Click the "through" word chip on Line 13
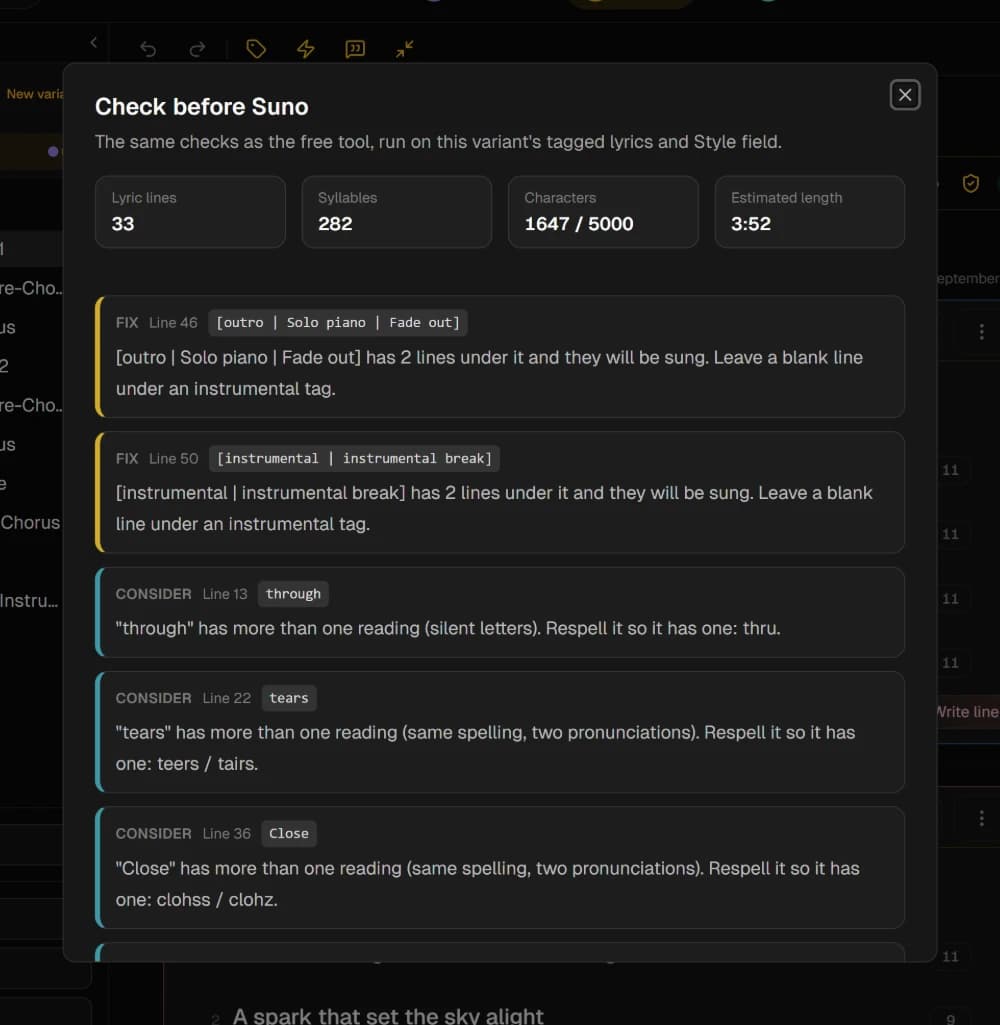This screenshot has width=1000, height=1025. point(293,594)
